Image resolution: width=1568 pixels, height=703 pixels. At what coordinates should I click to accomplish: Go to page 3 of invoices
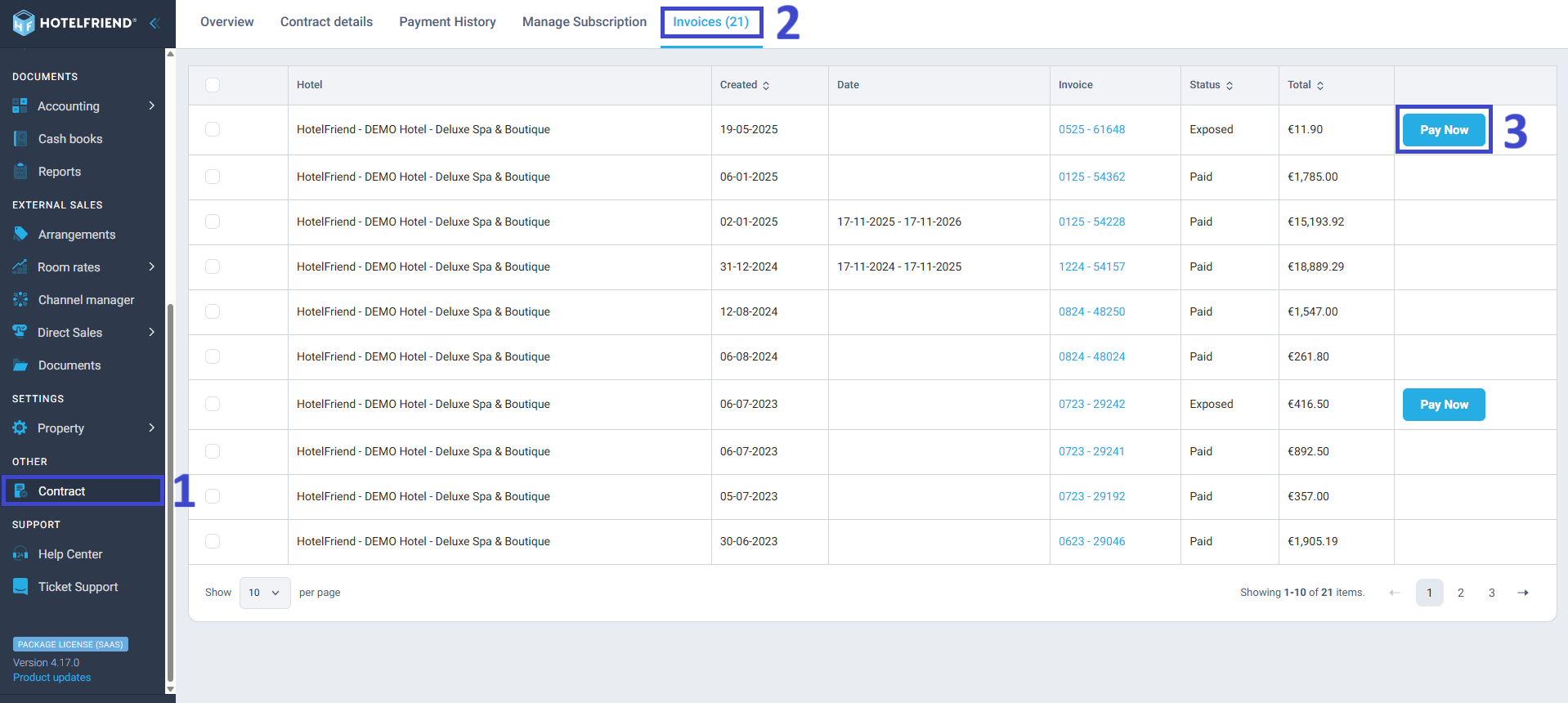click(1492, 593)
